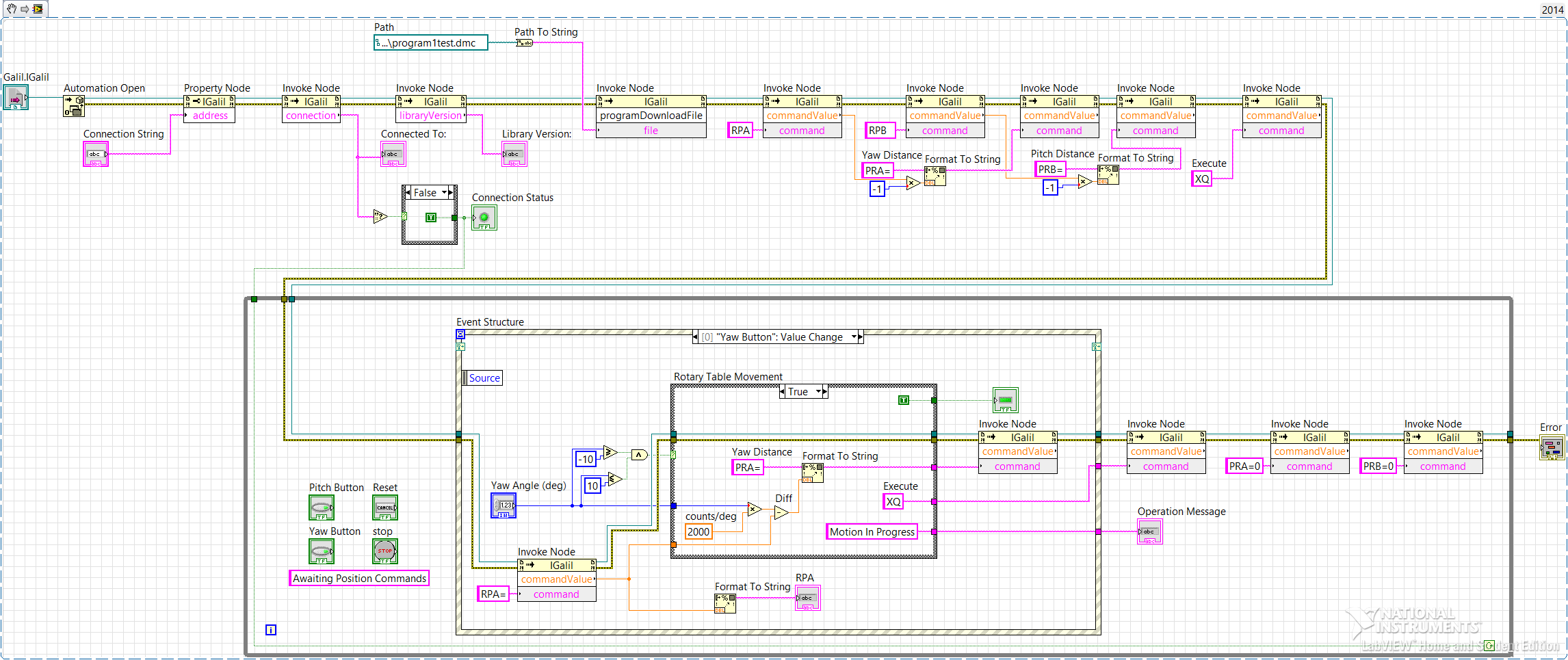Select the Error cluster indicator

click(1552, 447)
